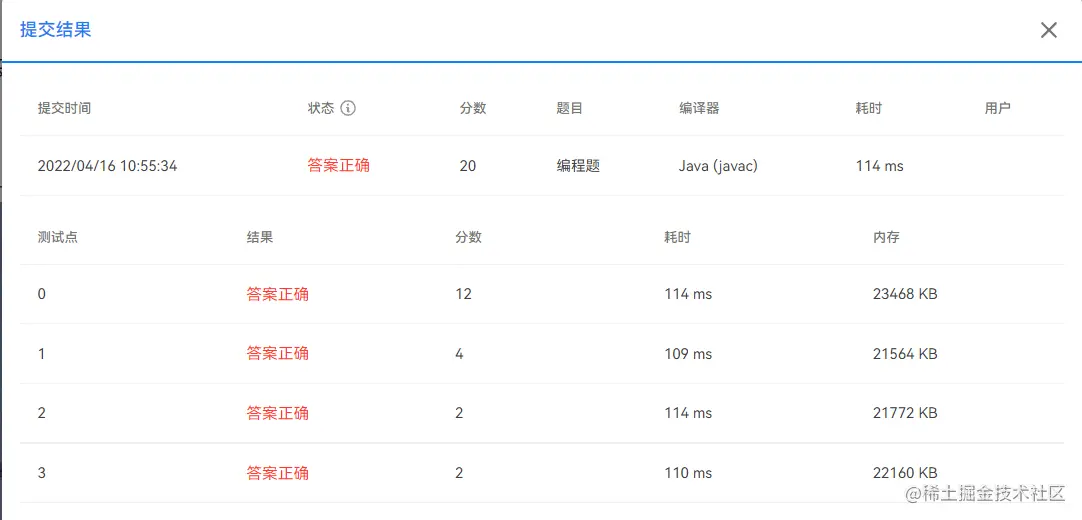
Task: Click the score 12 for test point 0
Action: click(463, 294)
